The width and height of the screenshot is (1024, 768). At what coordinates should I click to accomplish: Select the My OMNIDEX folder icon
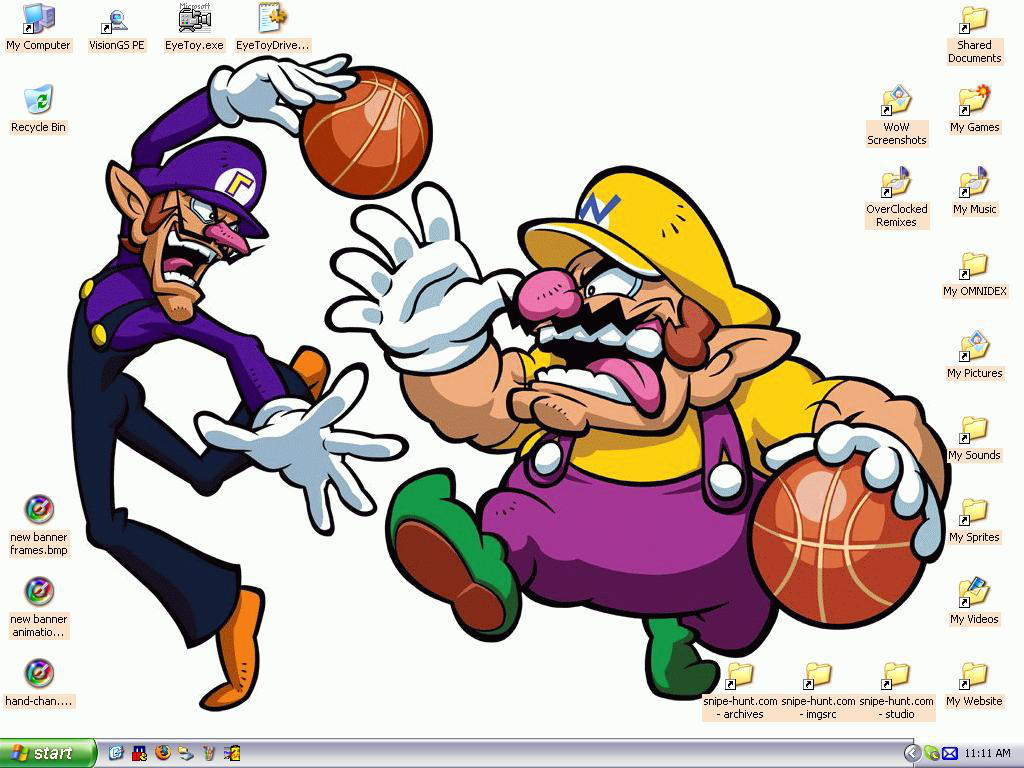tap(974, 265)
